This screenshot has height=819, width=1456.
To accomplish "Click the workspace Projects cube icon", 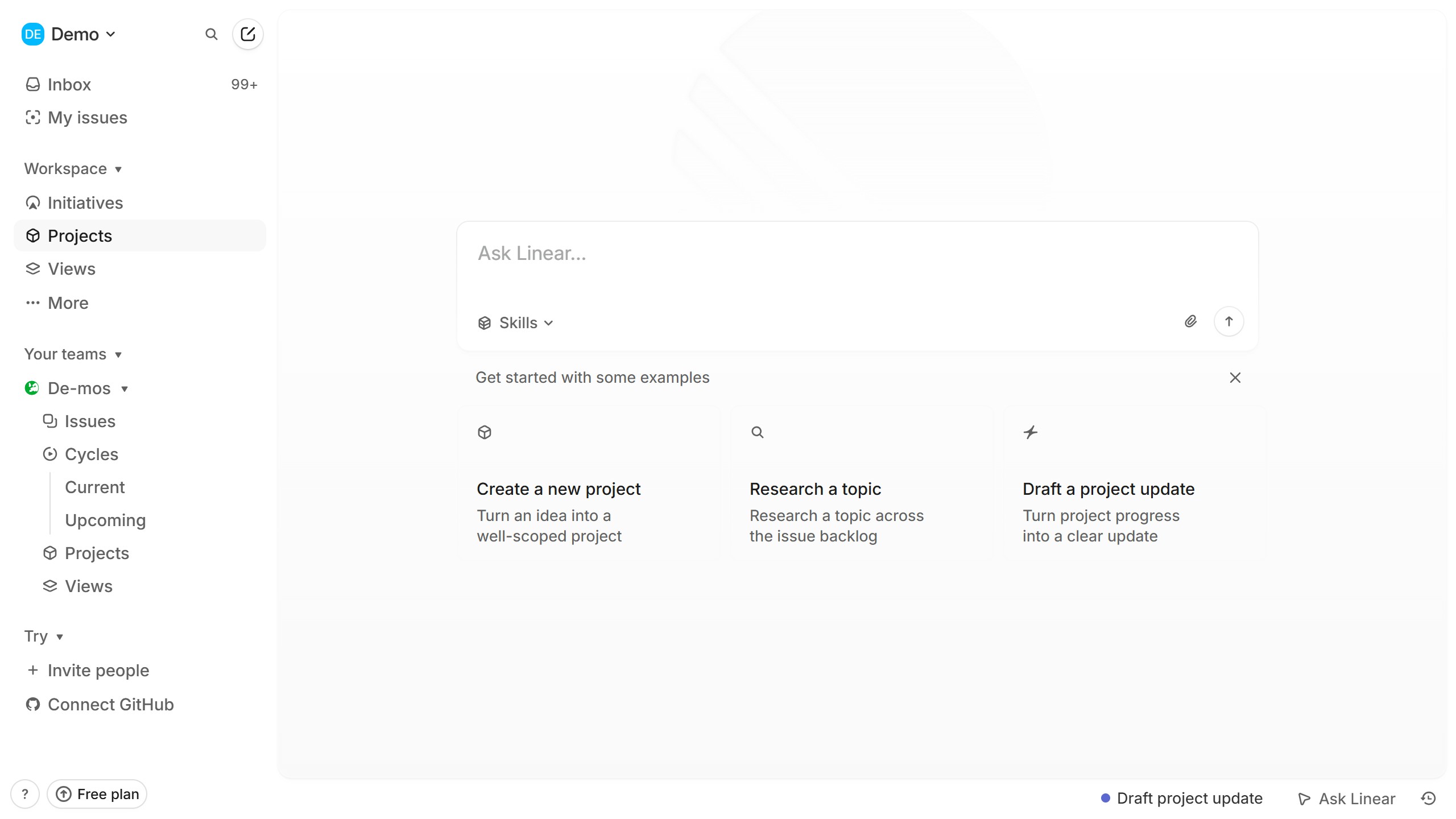I will [33, 235].
